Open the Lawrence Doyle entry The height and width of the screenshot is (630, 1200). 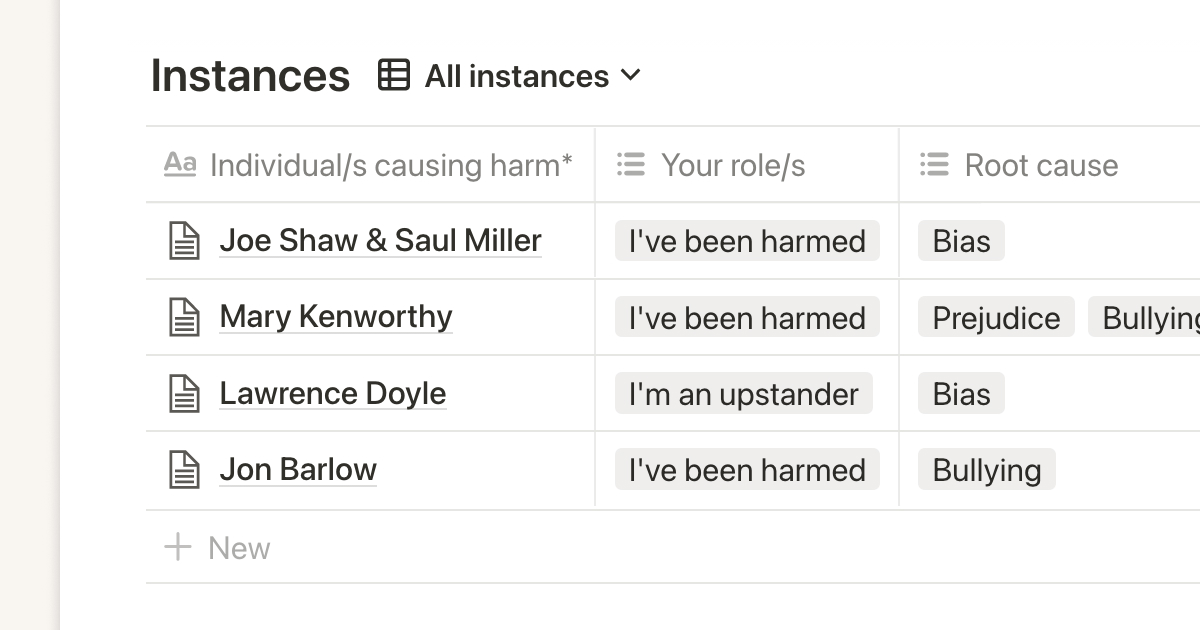(333, 393)
